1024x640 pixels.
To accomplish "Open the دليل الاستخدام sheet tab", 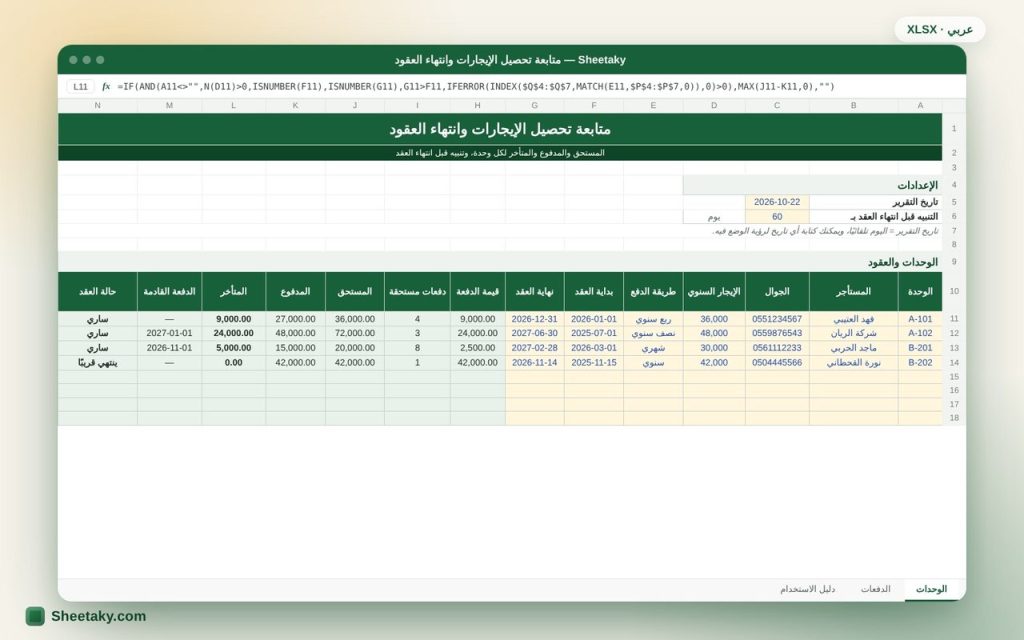I will coord(807,589).
